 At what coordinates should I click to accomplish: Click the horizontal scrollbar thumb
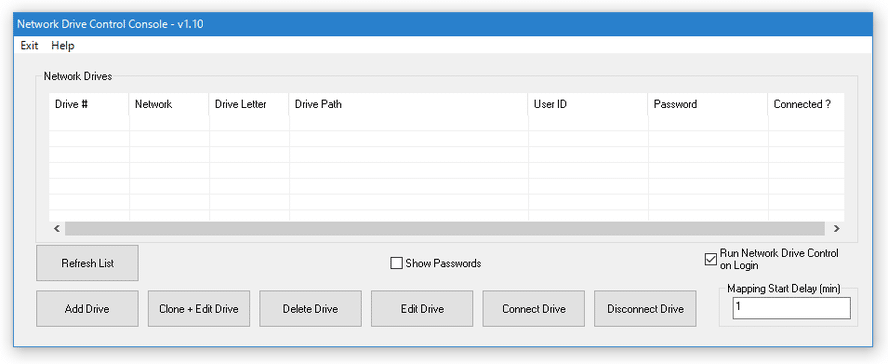445,229
